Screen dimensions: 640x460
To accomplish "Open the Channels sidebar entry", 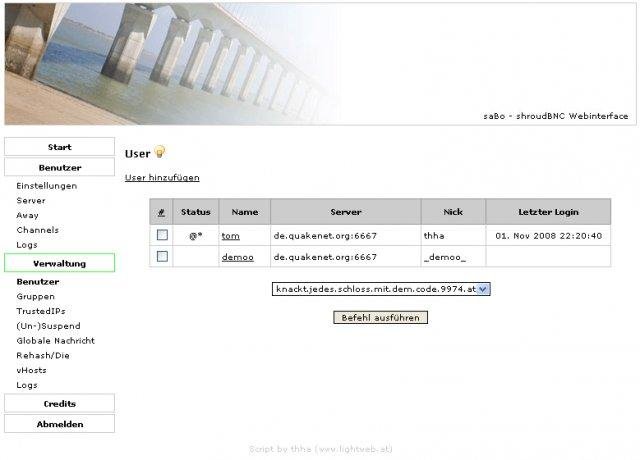I will [38, 230].
